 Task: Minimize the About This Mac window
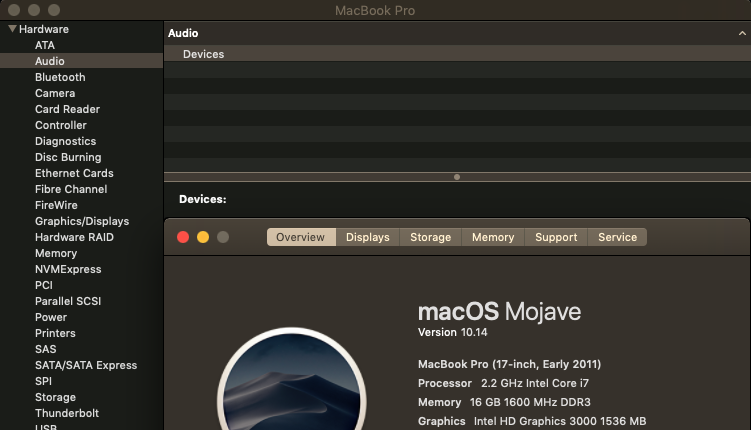click(203, 237)
